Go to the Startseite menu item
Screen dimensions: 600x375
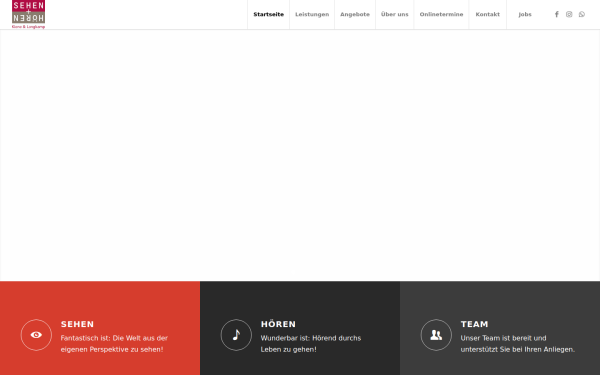click(x=269, y=14)
